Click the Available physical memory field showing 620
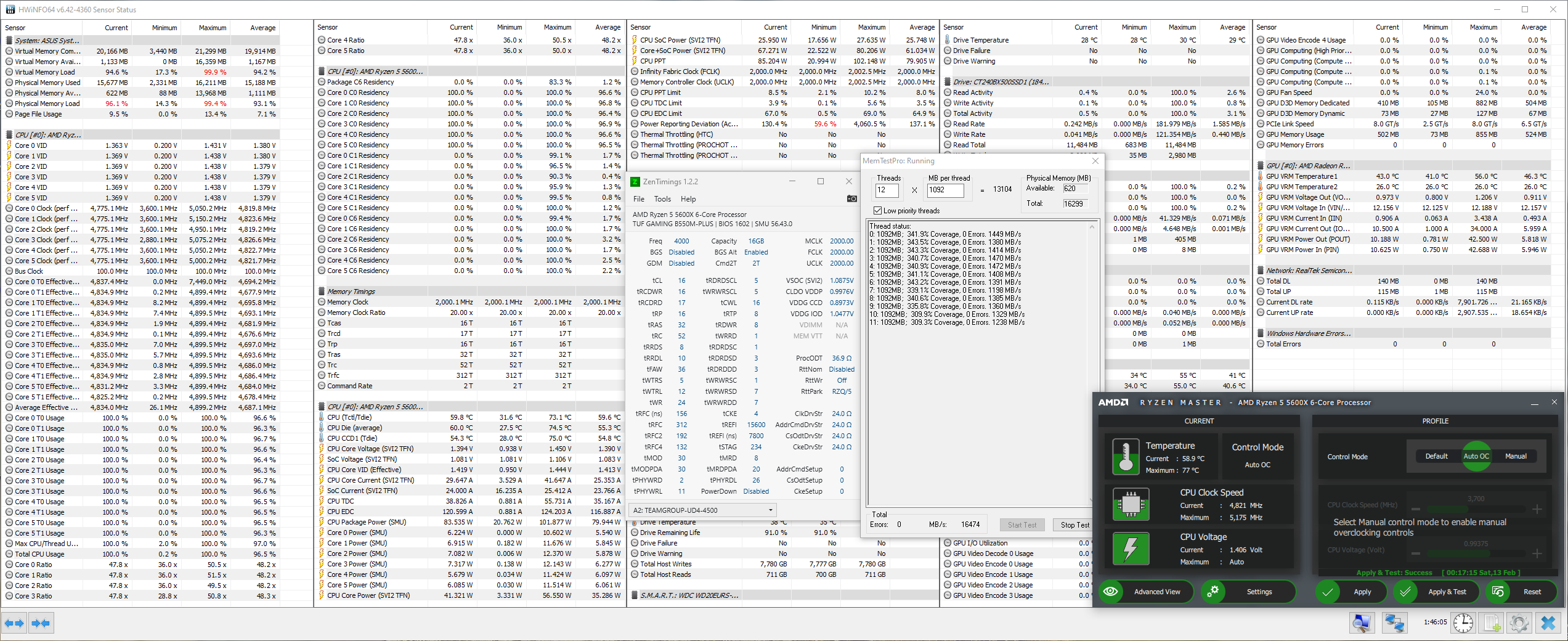Screen dimensions: 1568x641 click(x=1076, y=189)
